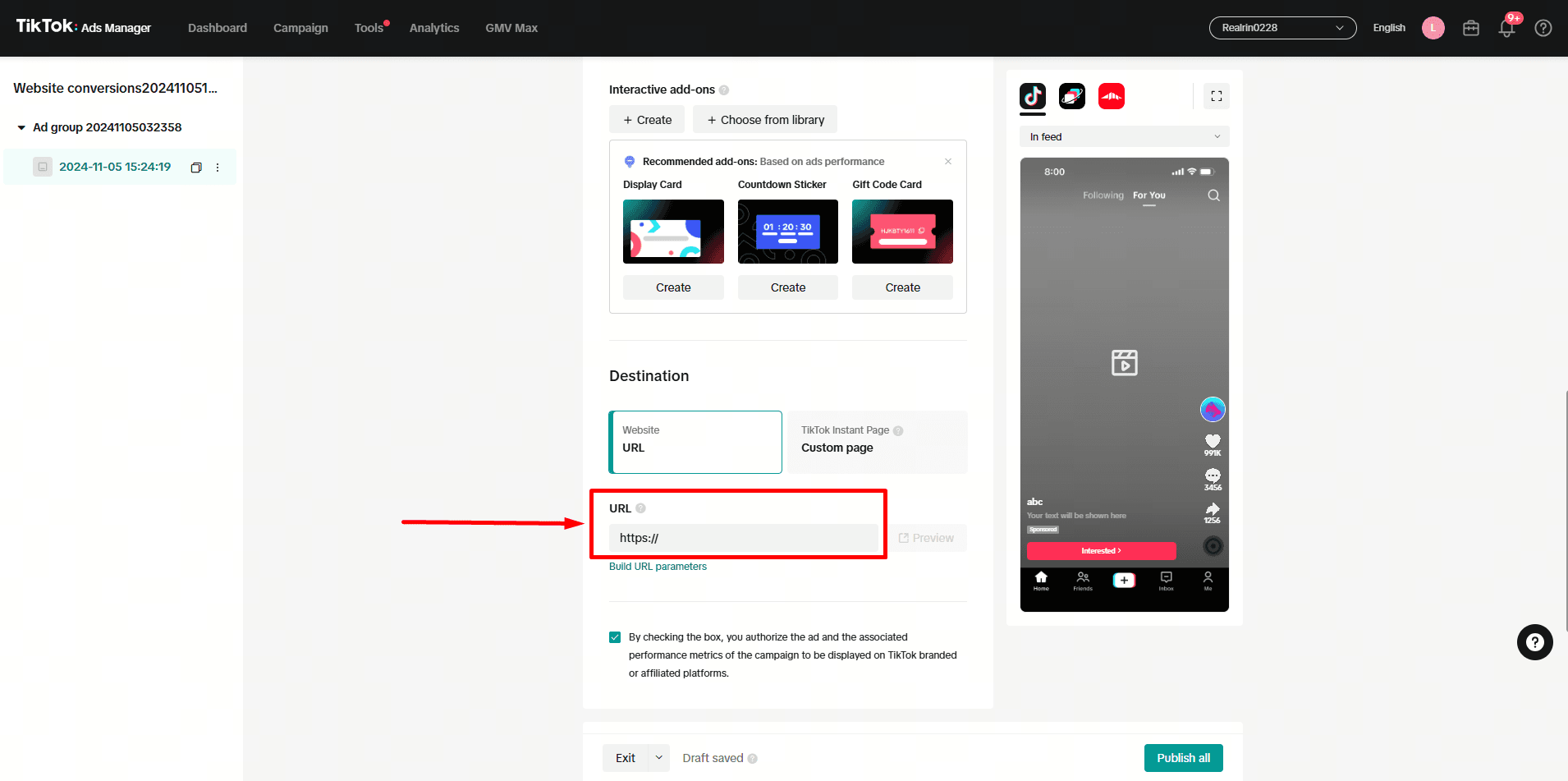Close the Recommended add-ons panel
This screenshot has width=1568, height=781.
click(x=947, y=162)
